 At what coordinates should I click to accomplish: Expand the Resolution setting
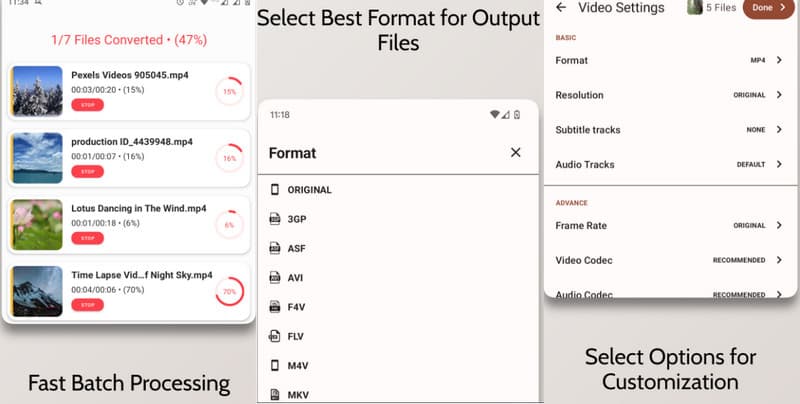tap(778, 95)
